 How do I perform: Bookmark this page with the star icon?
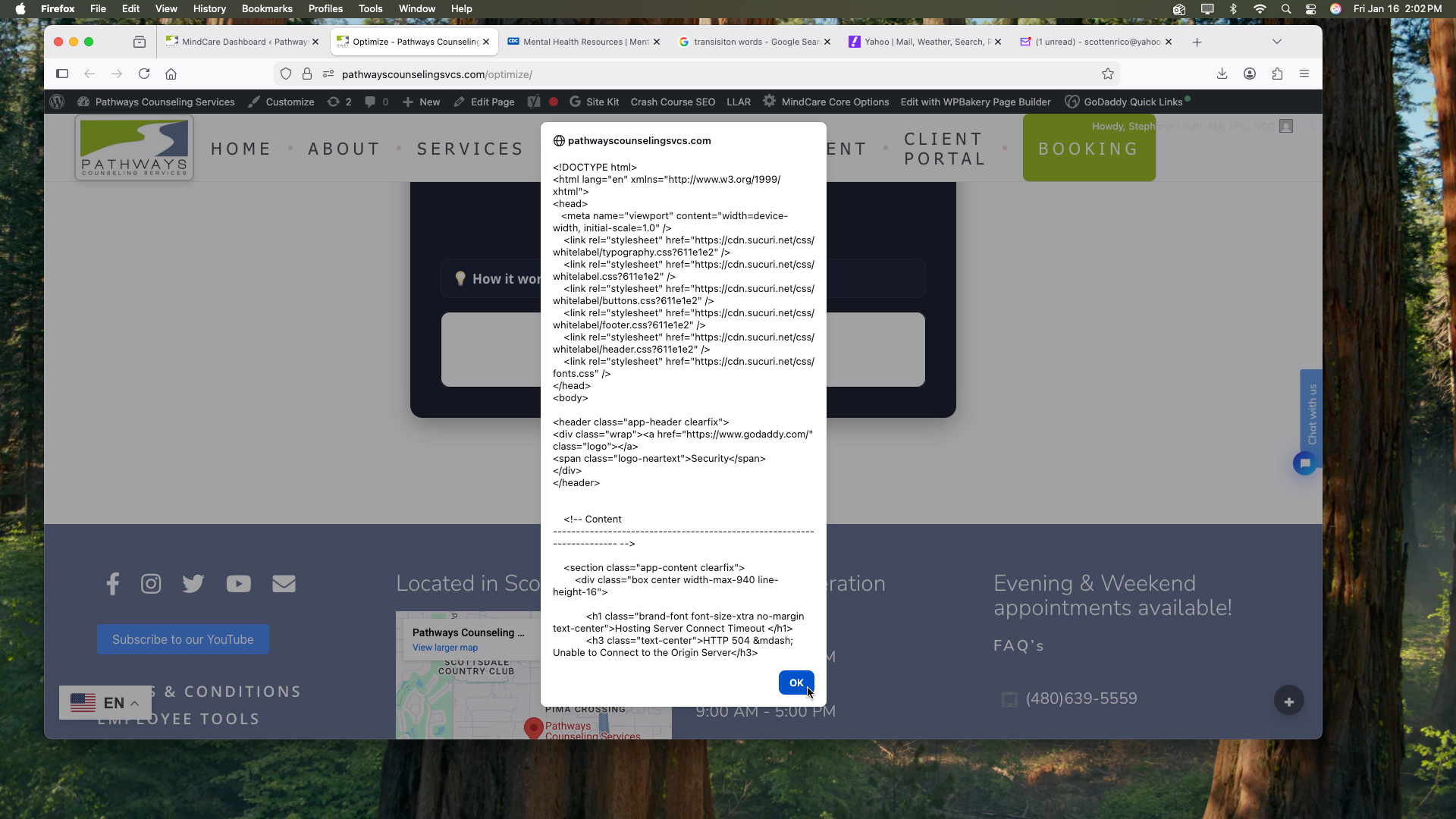[1108, 74]
